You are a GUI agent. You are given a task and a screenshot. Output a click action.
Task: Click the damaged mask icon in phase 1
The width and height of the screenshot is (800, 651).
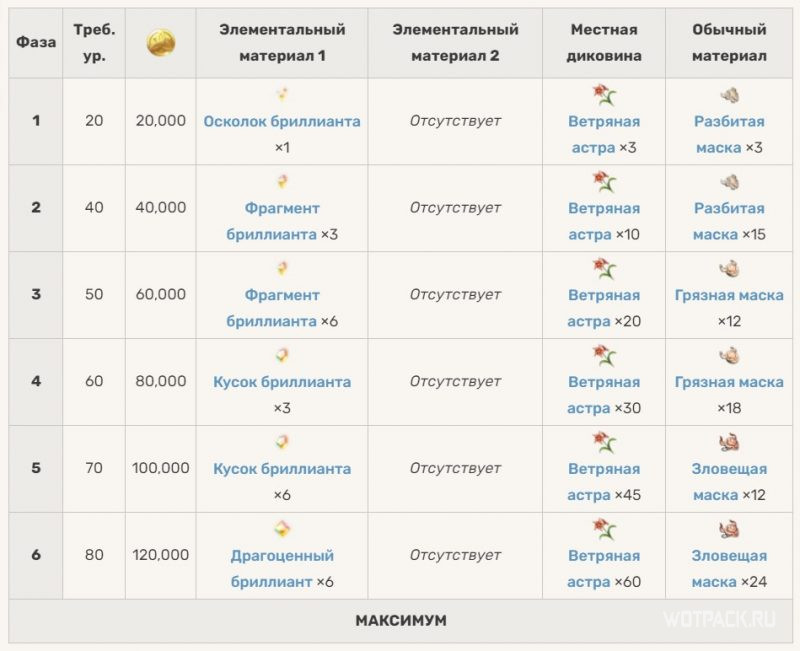click(730, 95)
